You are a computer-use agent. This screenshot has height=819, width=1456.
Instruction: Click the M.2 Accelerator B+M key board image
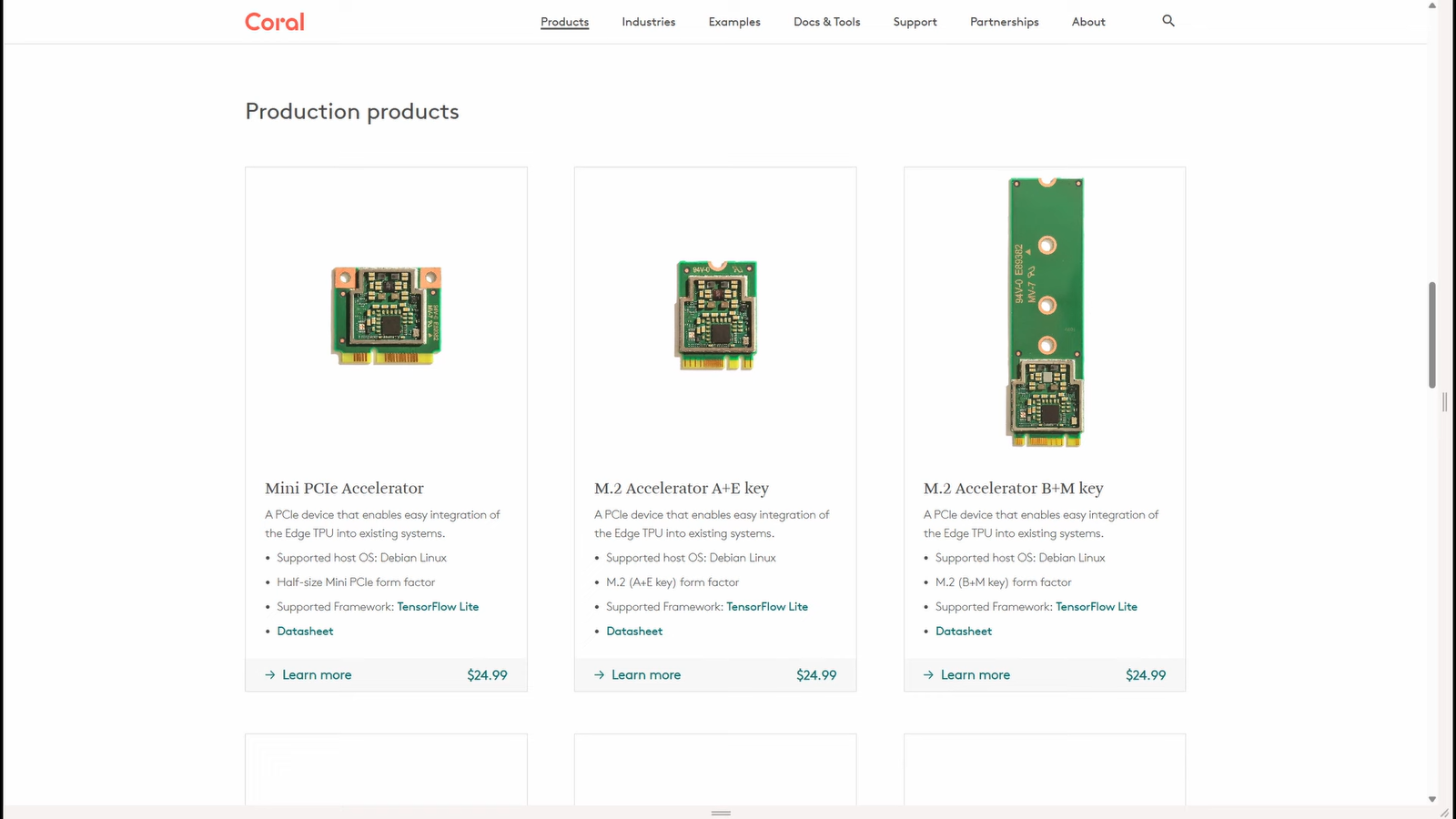point(1046,312)
